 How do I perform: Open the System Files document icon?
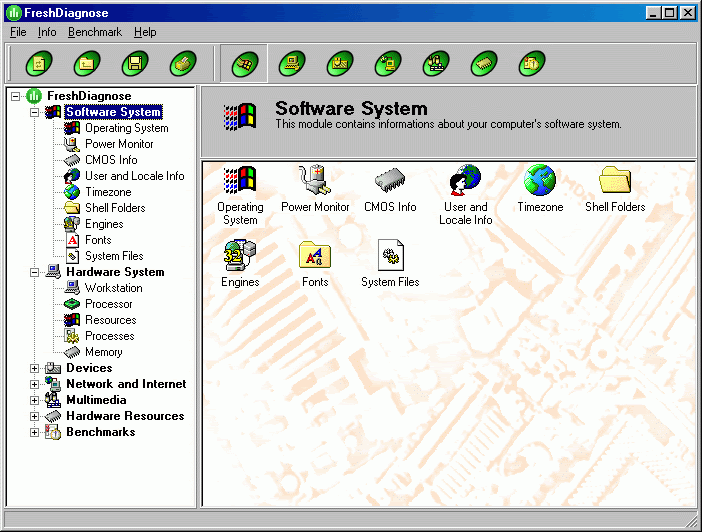pyautogui.click(x=390, y=257)
